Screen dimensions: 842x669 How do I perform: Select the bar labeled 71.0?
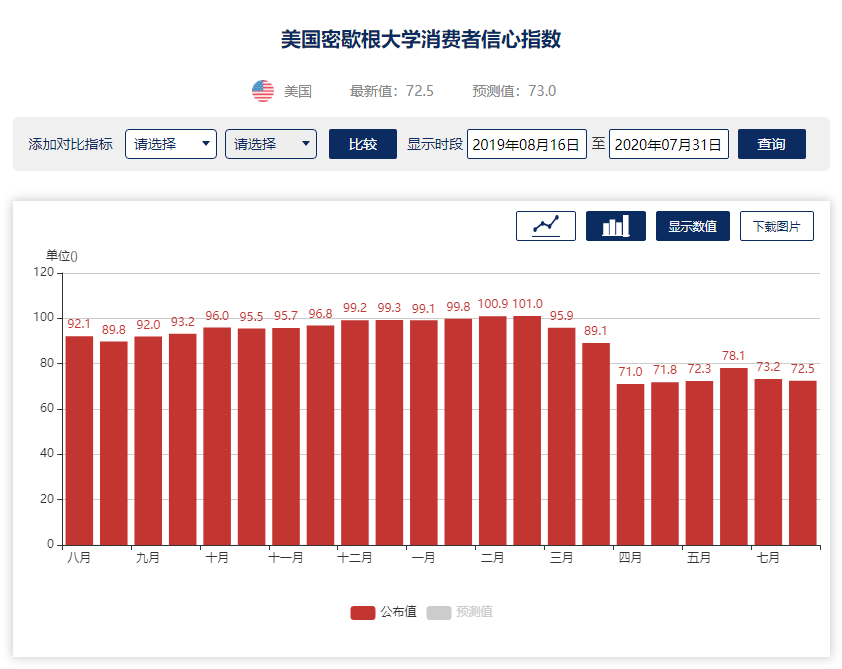click(x=630, y=464)
